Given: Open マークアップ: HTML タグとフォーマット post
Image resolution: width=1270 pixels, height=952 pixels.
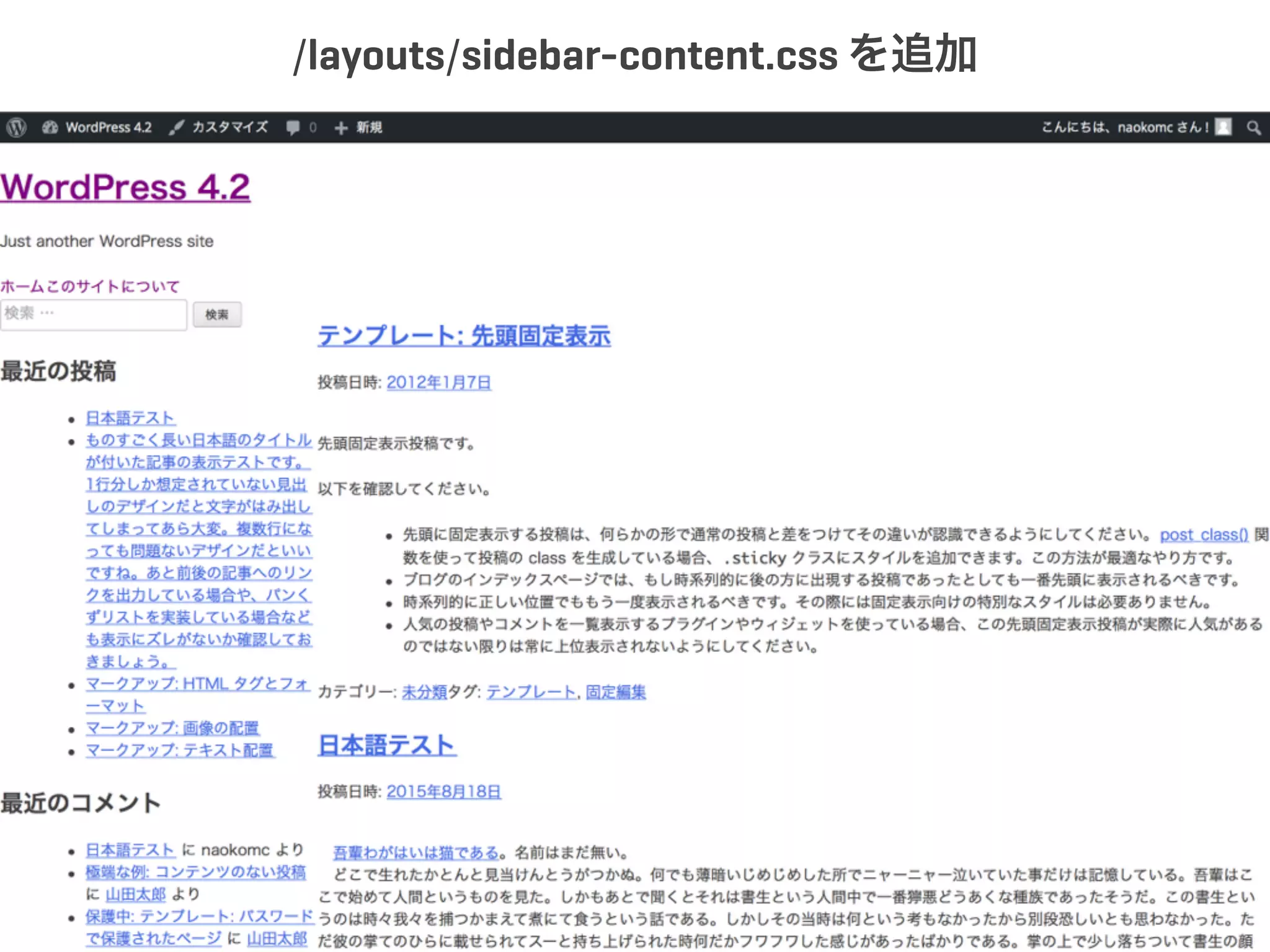Looking at the screenshot, I should pyautogui.click(x=197, y=694).
